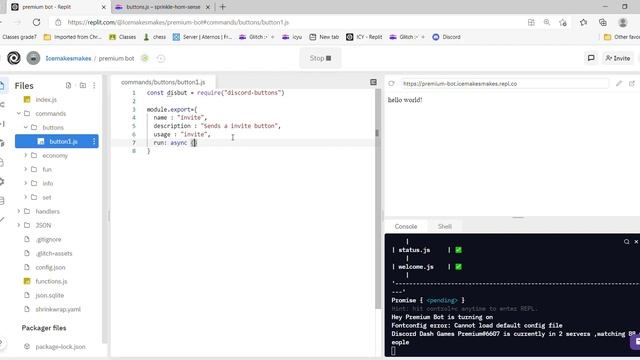Image resolution: width=640 pixels, height=360 pixels.
Task: Open the Icemakesmakes profile link
Action: coord(68,58)
